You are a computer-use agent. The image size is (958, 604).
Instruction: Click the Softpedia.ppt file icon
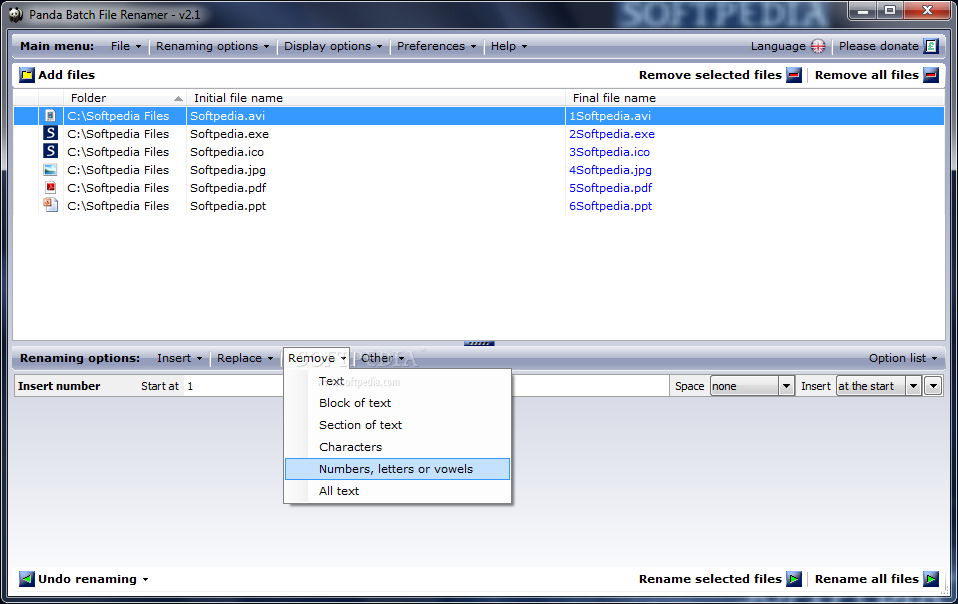tap(51, 205)
